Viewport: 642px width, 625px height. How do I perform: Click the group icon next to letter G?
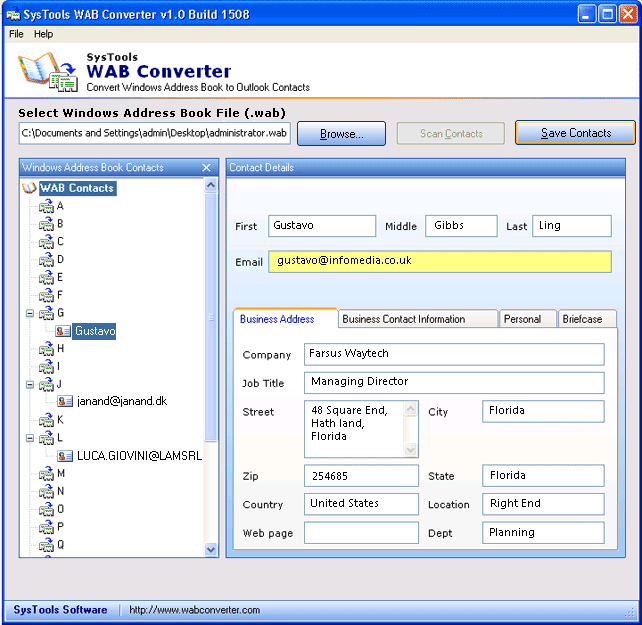(46, 313)
